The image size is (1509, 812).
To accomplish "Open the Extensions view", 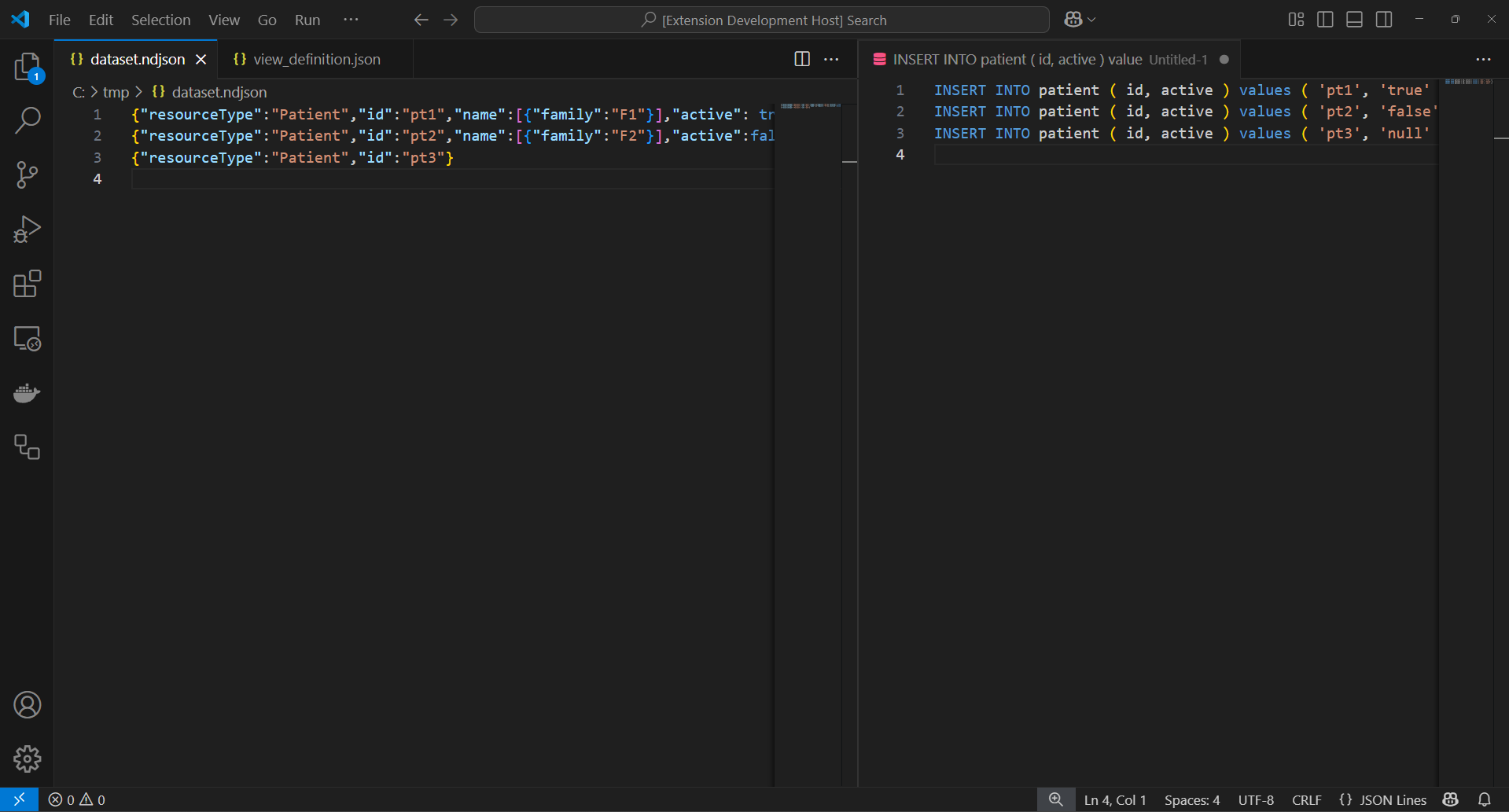I will coord(28,284).
